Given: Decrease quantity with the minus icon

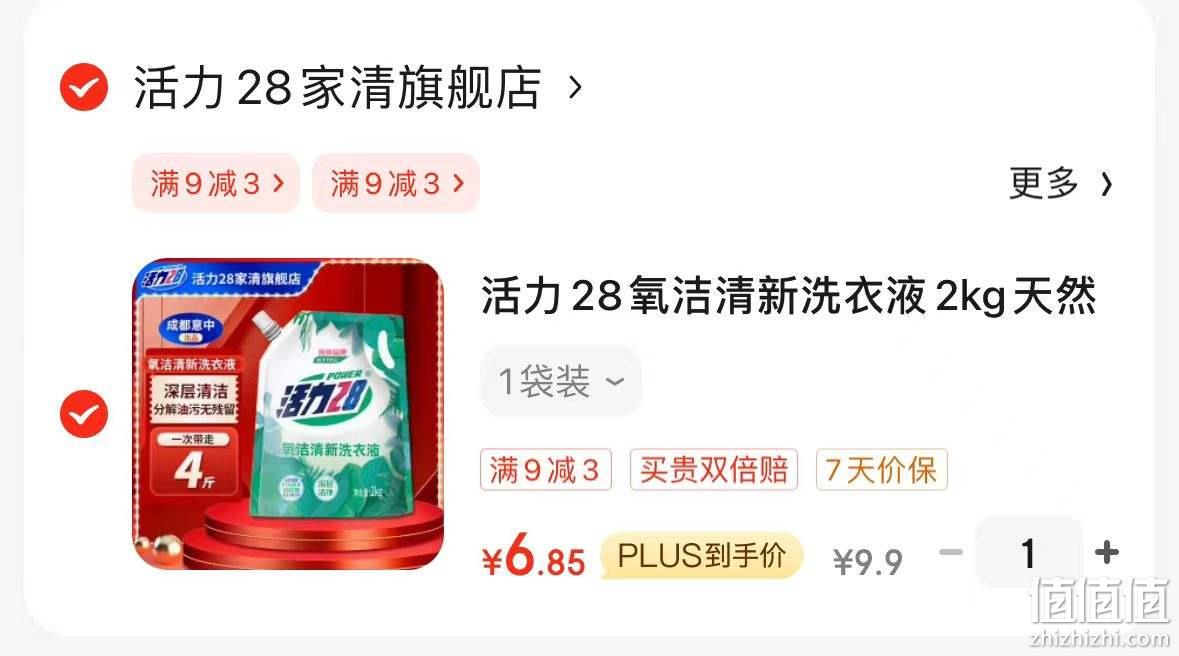Looking at the screenshot, I should pos(951,553).
